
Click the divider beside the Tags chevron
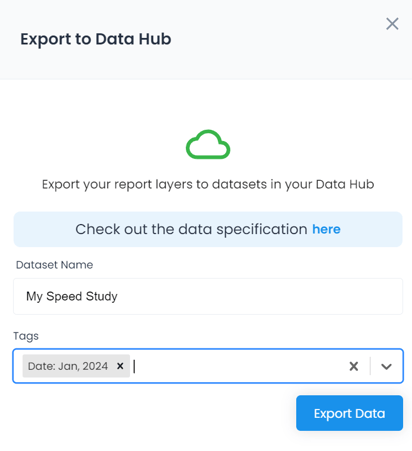[x=370, y=366]
